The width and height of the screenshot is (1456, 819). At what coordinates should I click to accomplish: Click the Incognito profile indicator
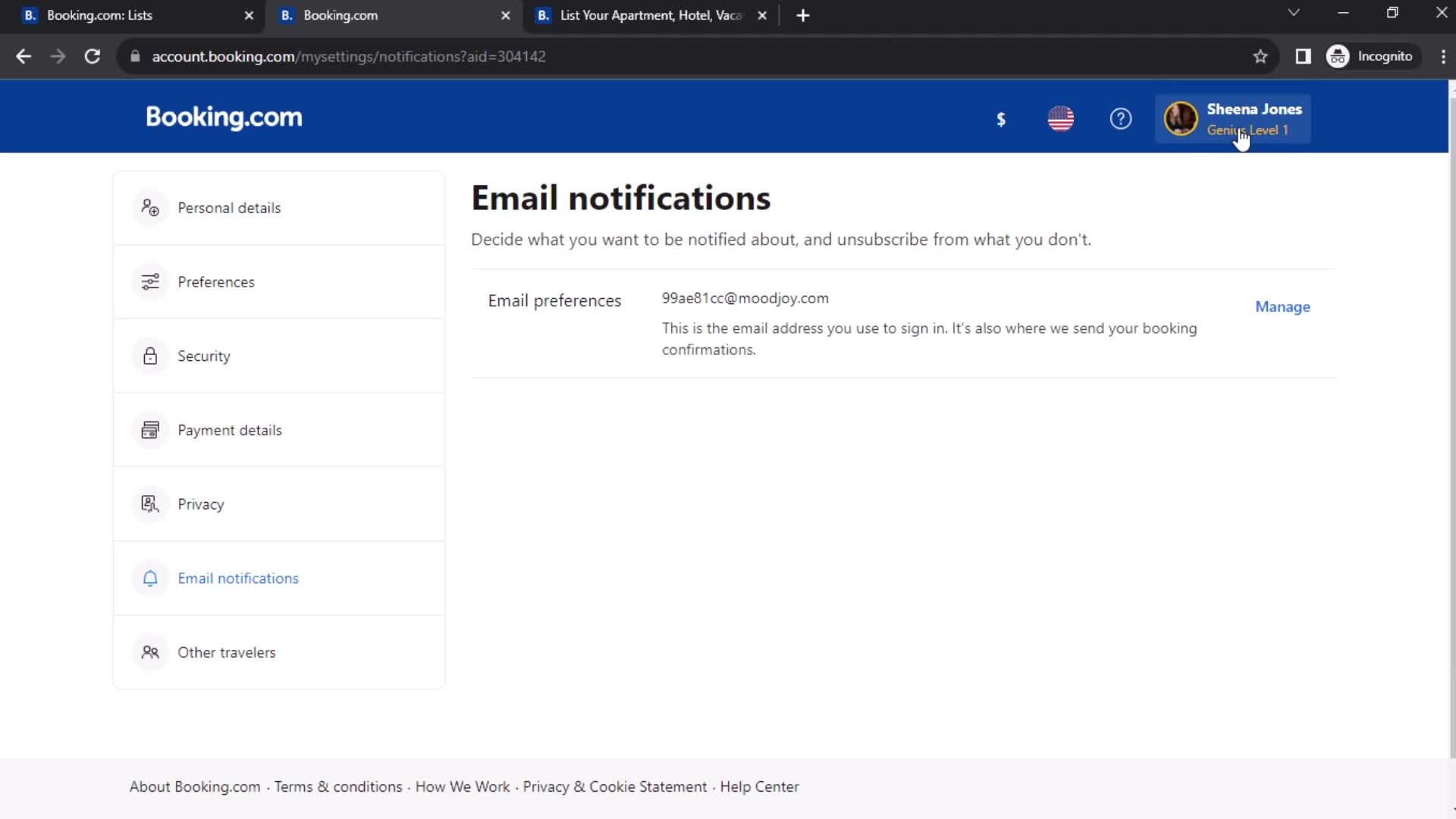point(1373,56)
